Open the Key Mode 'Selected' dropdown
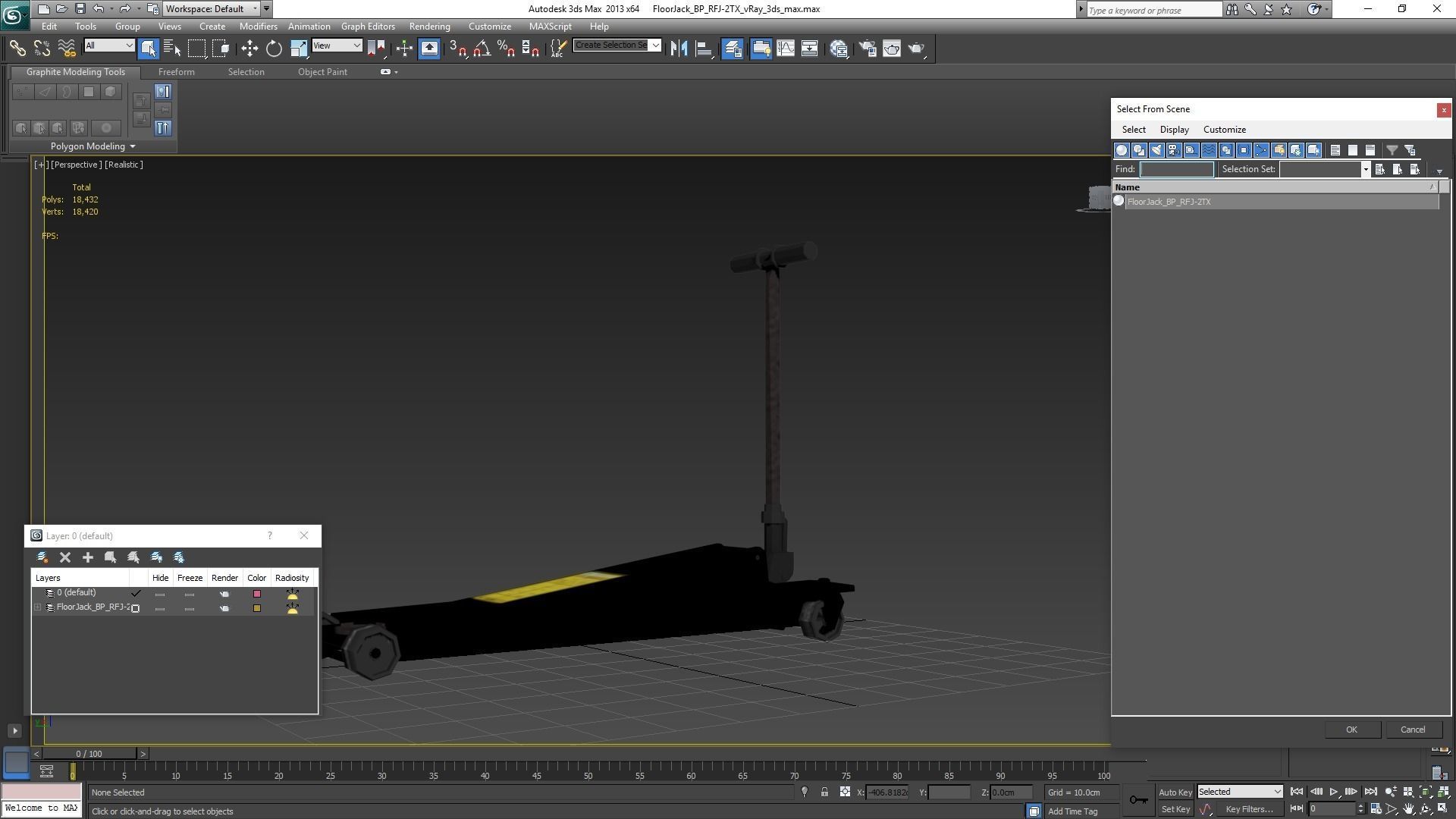 (1240, 792)
